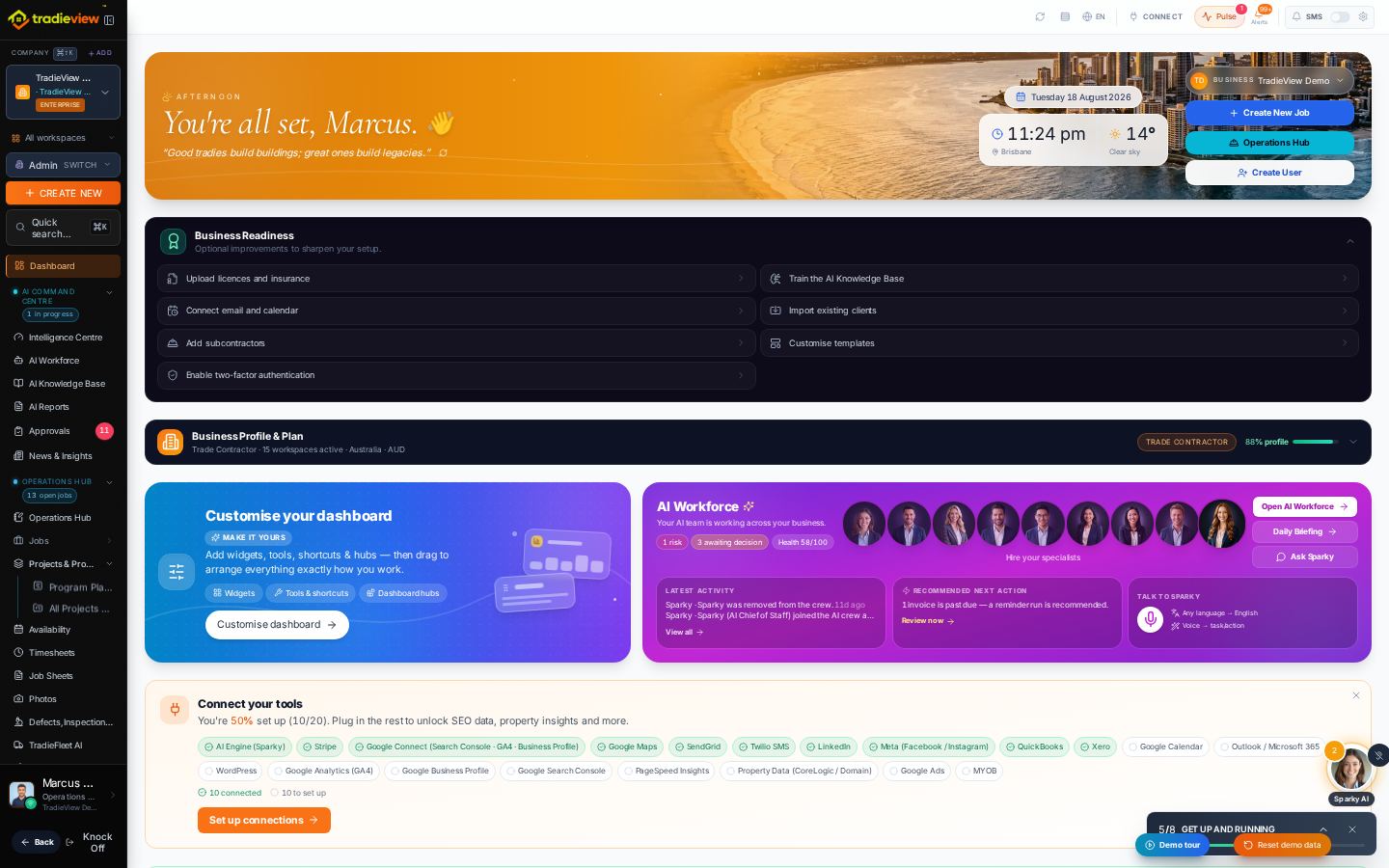Select the Tools & shortcuts chip
This screenshot has height=868, width=1389.
311,593
